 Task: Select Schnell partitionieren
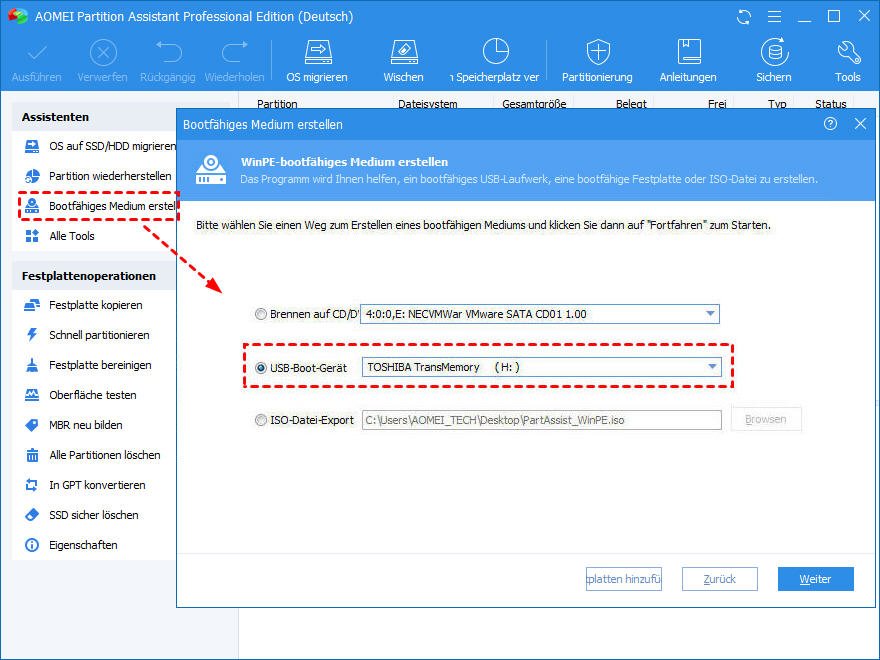(87, 335)
